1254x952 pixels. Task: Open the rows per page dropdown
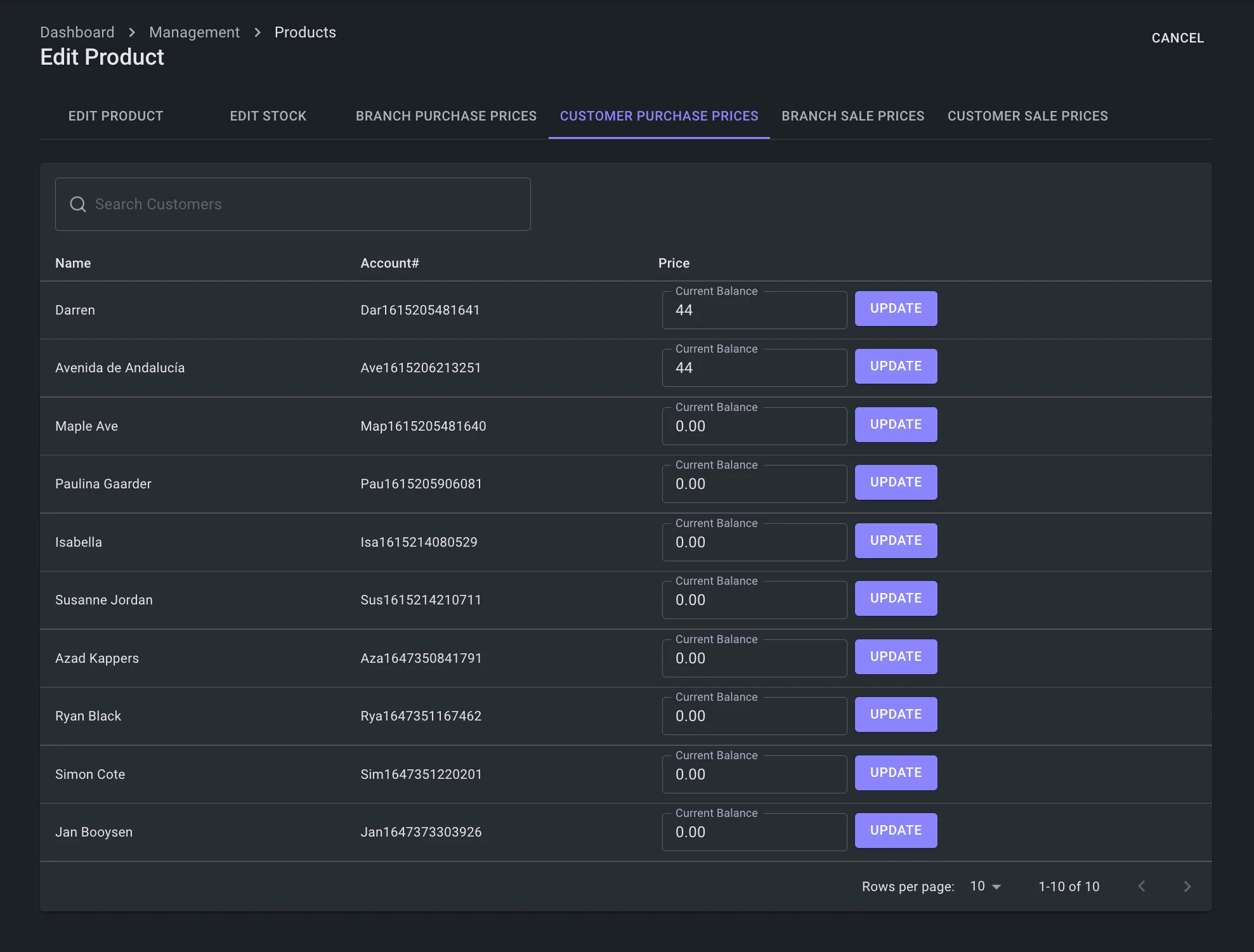click(985, 887)
